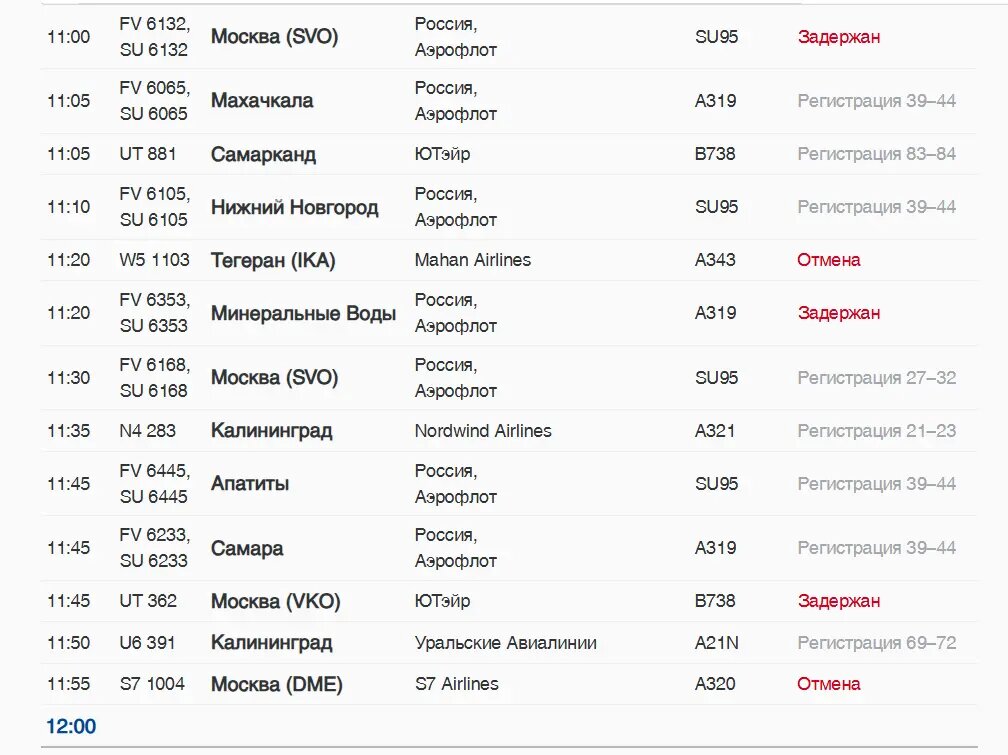Screen dimensions: 1008x755
Task: Click the Москва (DME) destination
Action: click(x=276, y=684)
